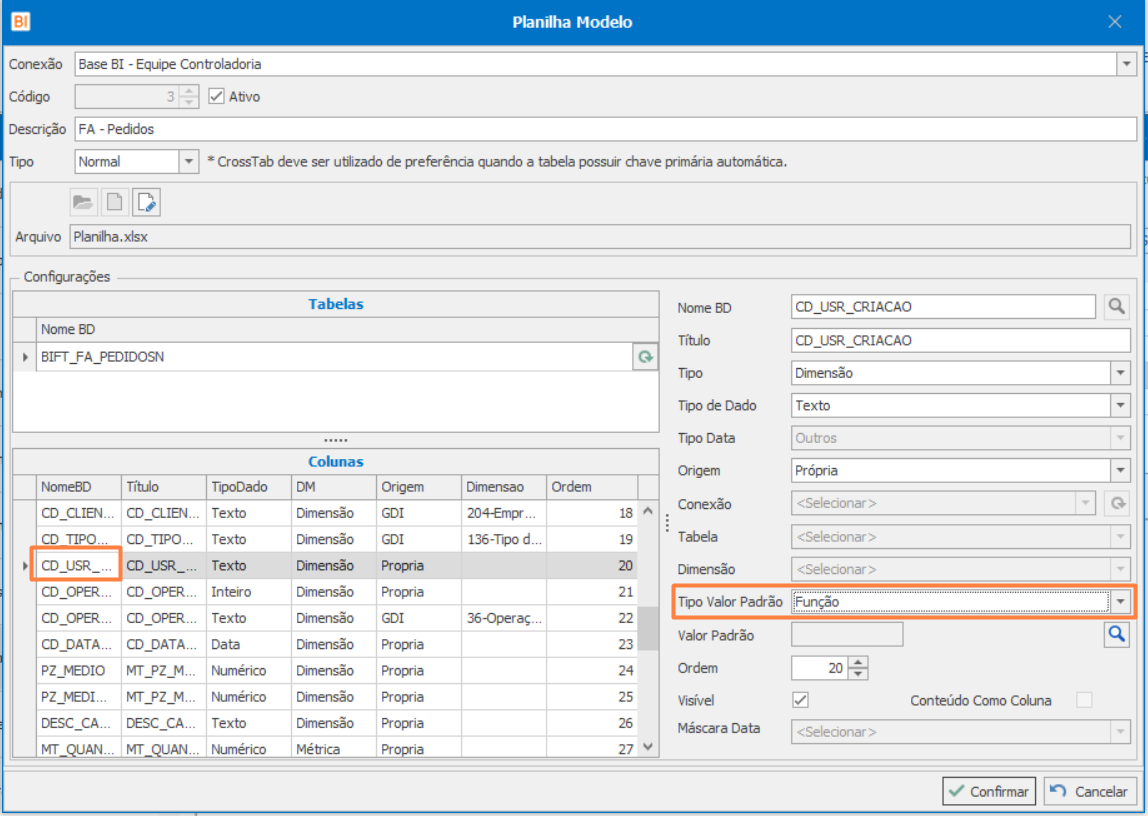Click the edit spreadsheet file icon
The height and width of the screenshot is (816, 1148).
pyautogui.click(x=146, y=202)
